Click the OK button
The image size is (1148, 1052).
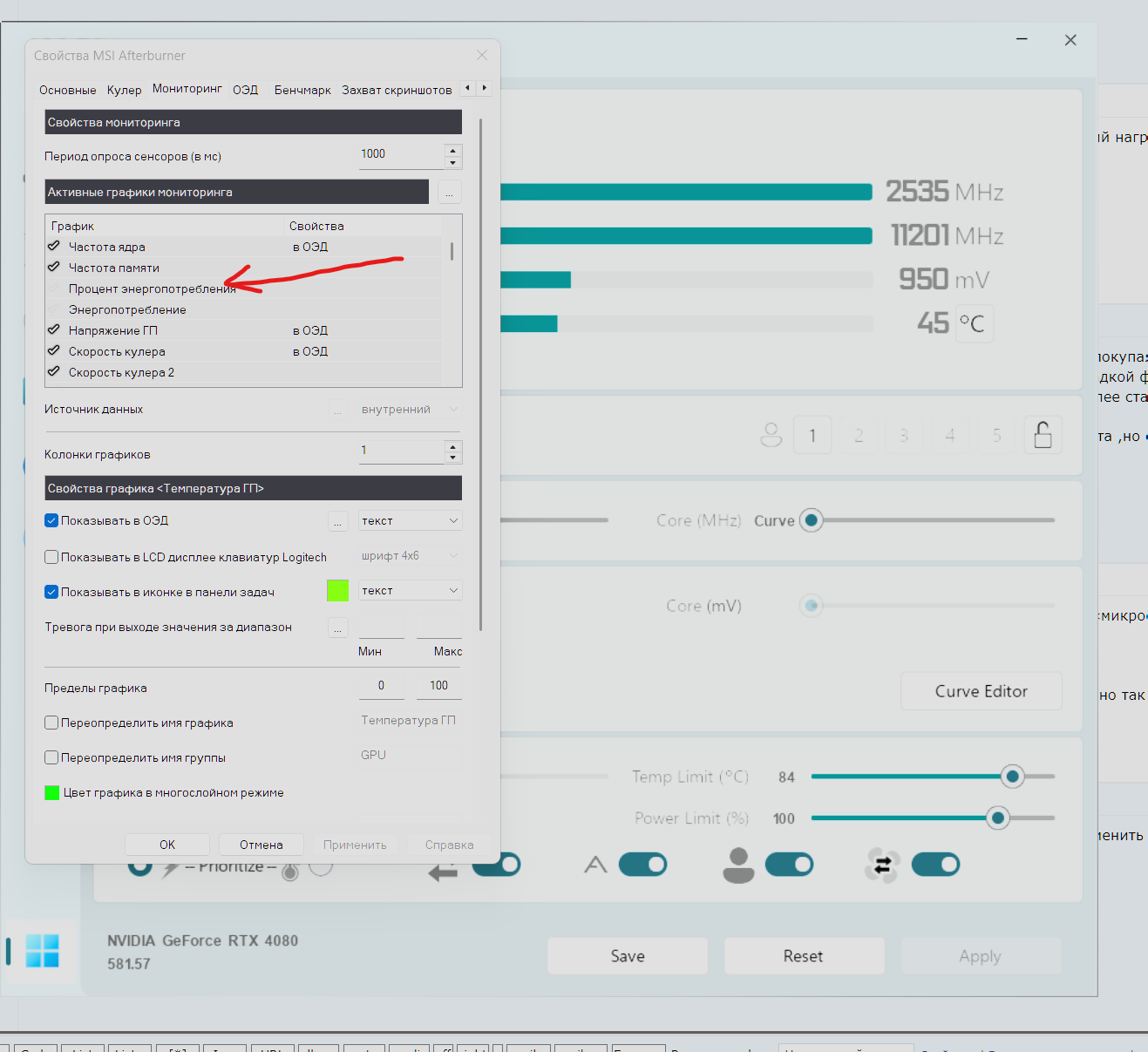[x=167, y=845]
